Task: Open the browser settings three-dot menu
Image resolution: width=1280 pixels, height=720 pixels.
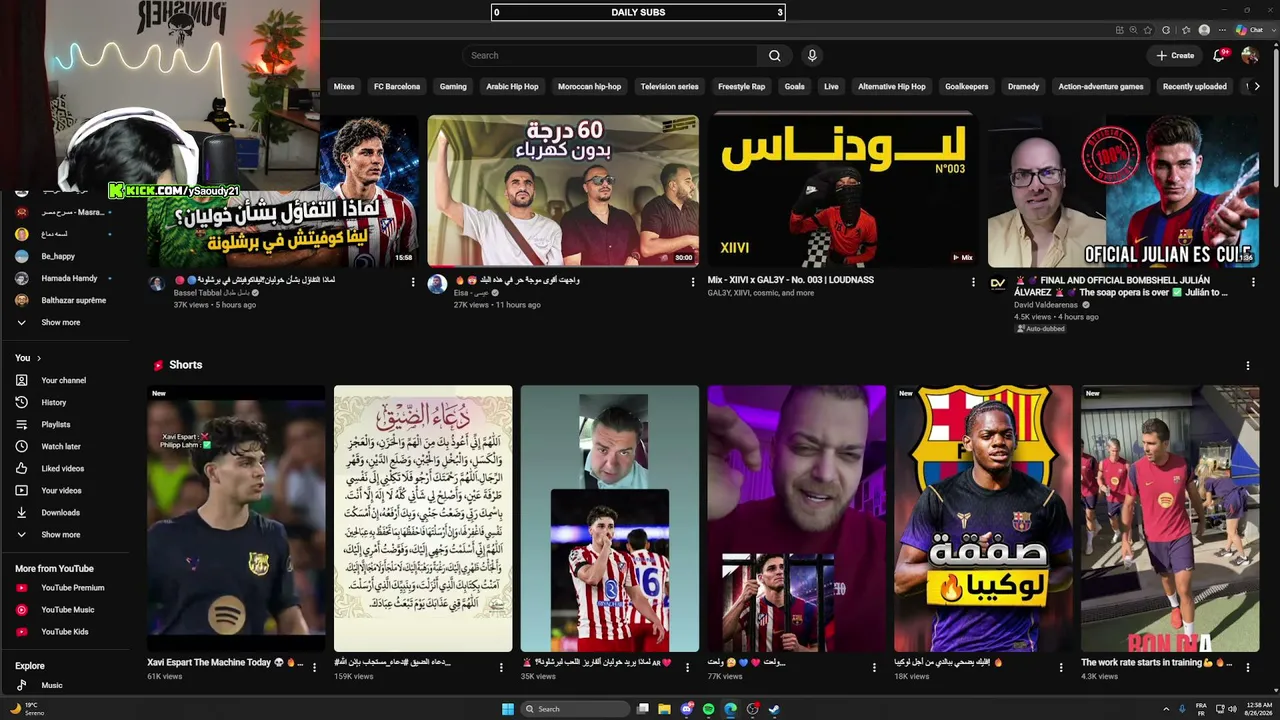Action: point(1222,30)
